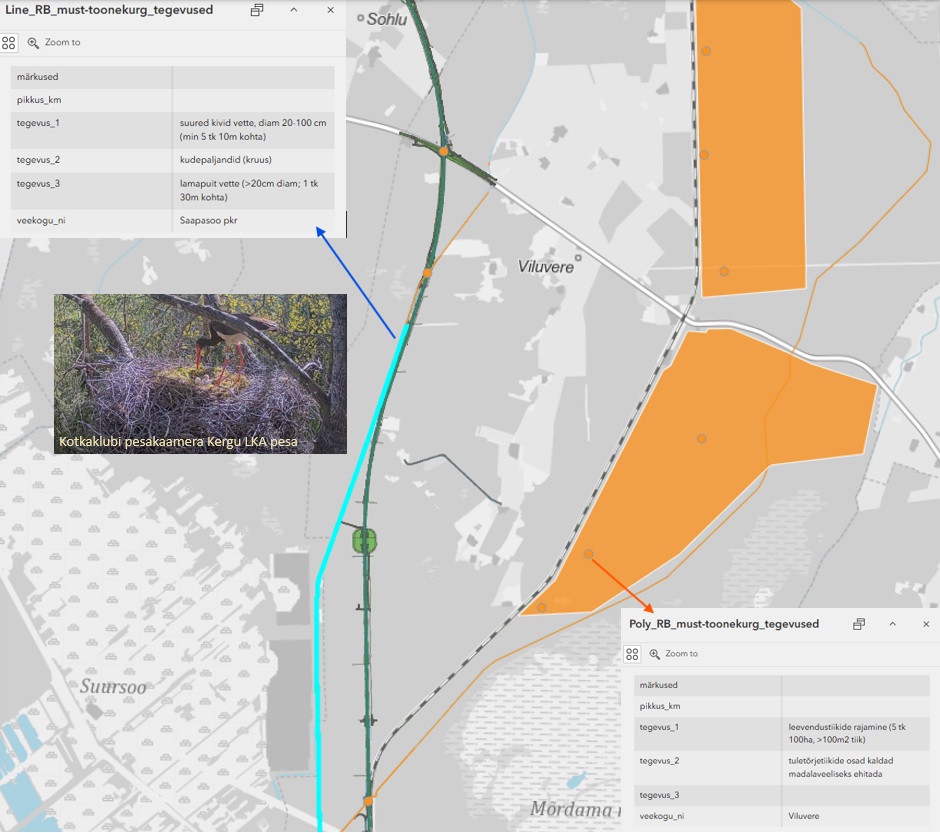Open the Kotkaklubi nest camera image
Screen dimensions: 940x833
pyautogui.click(x=200, y=373)
